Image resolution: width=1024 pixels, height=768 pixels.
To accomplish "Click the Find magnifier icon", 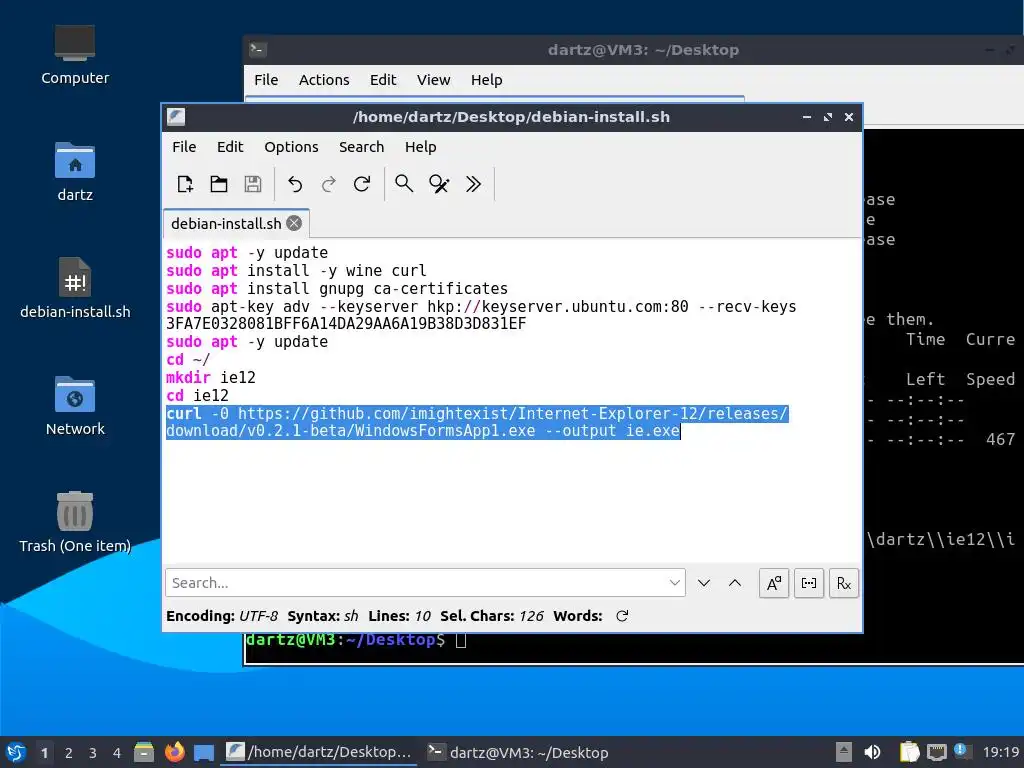I will click(x=404, y=184).
